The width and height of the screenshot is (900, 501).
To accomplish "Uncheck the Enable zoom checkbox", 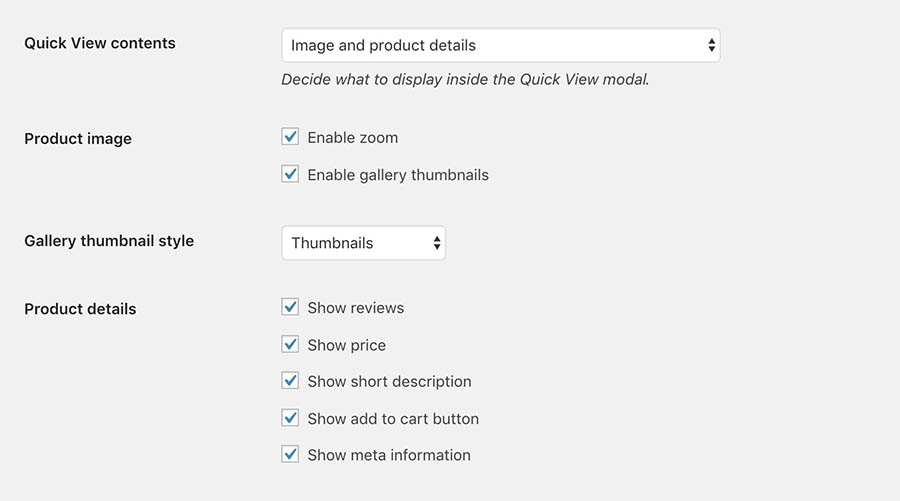I will 290,137.
